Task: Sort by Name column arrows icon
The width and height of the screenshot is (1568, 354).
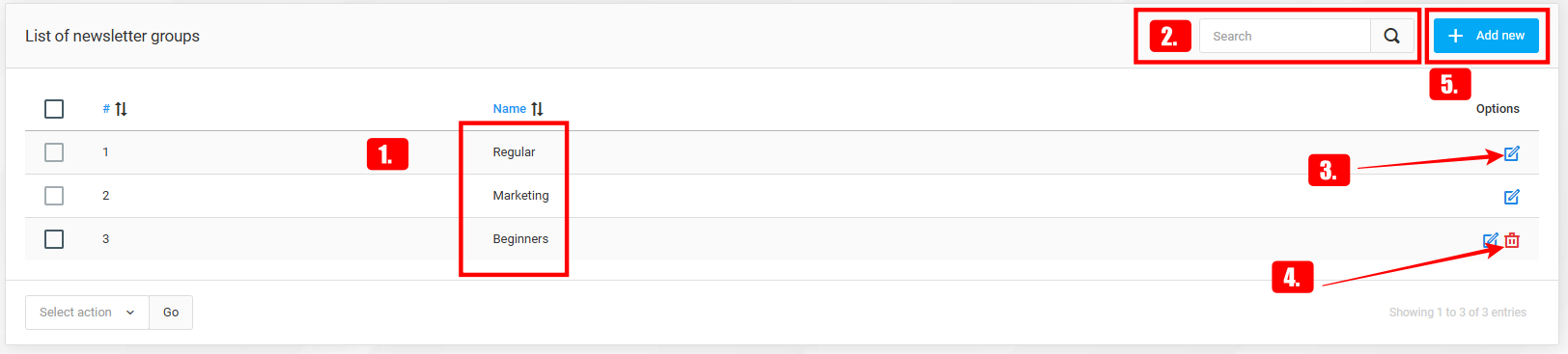Action: 537,109
